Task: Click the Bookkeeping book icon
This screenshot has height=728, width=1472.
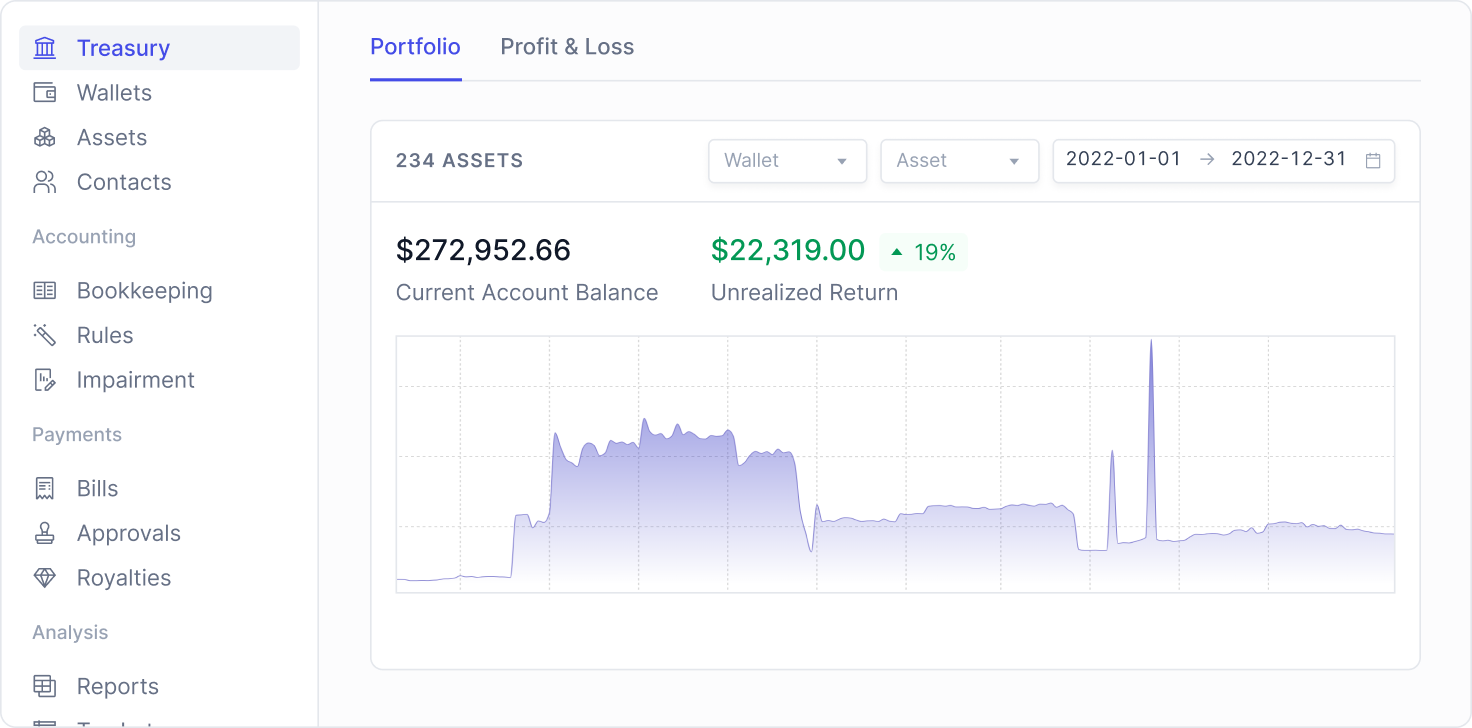Action: [x=45, y=291]
